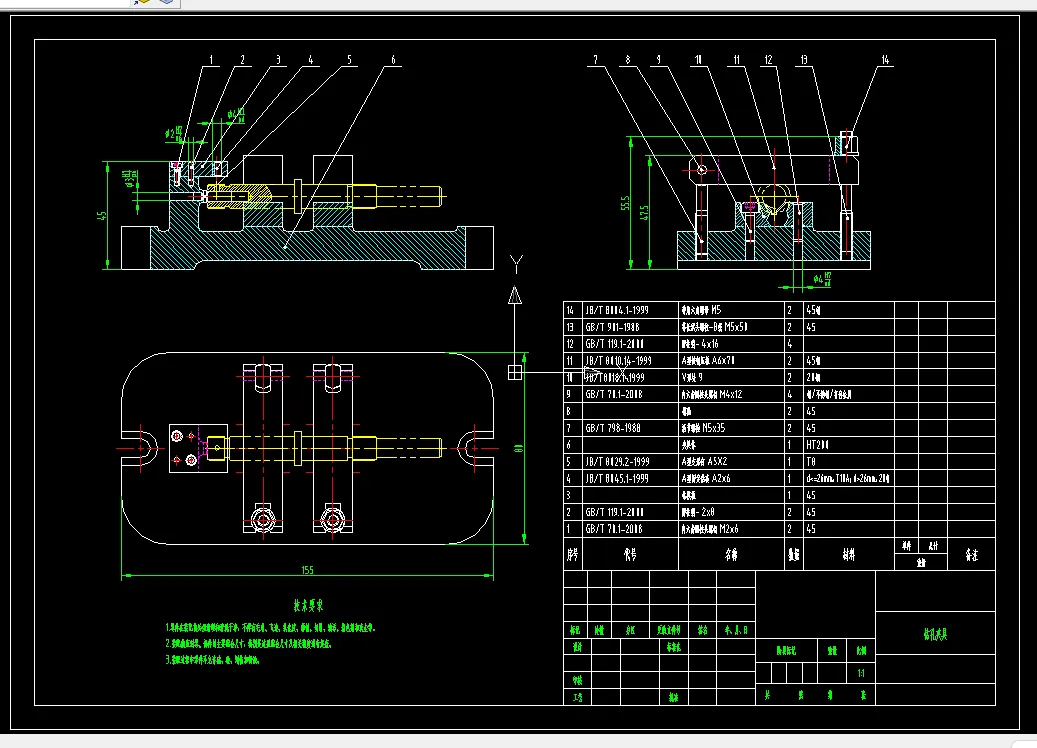Click balloon number 14 in the side view
1037x748 pixels.
point(885,60)
